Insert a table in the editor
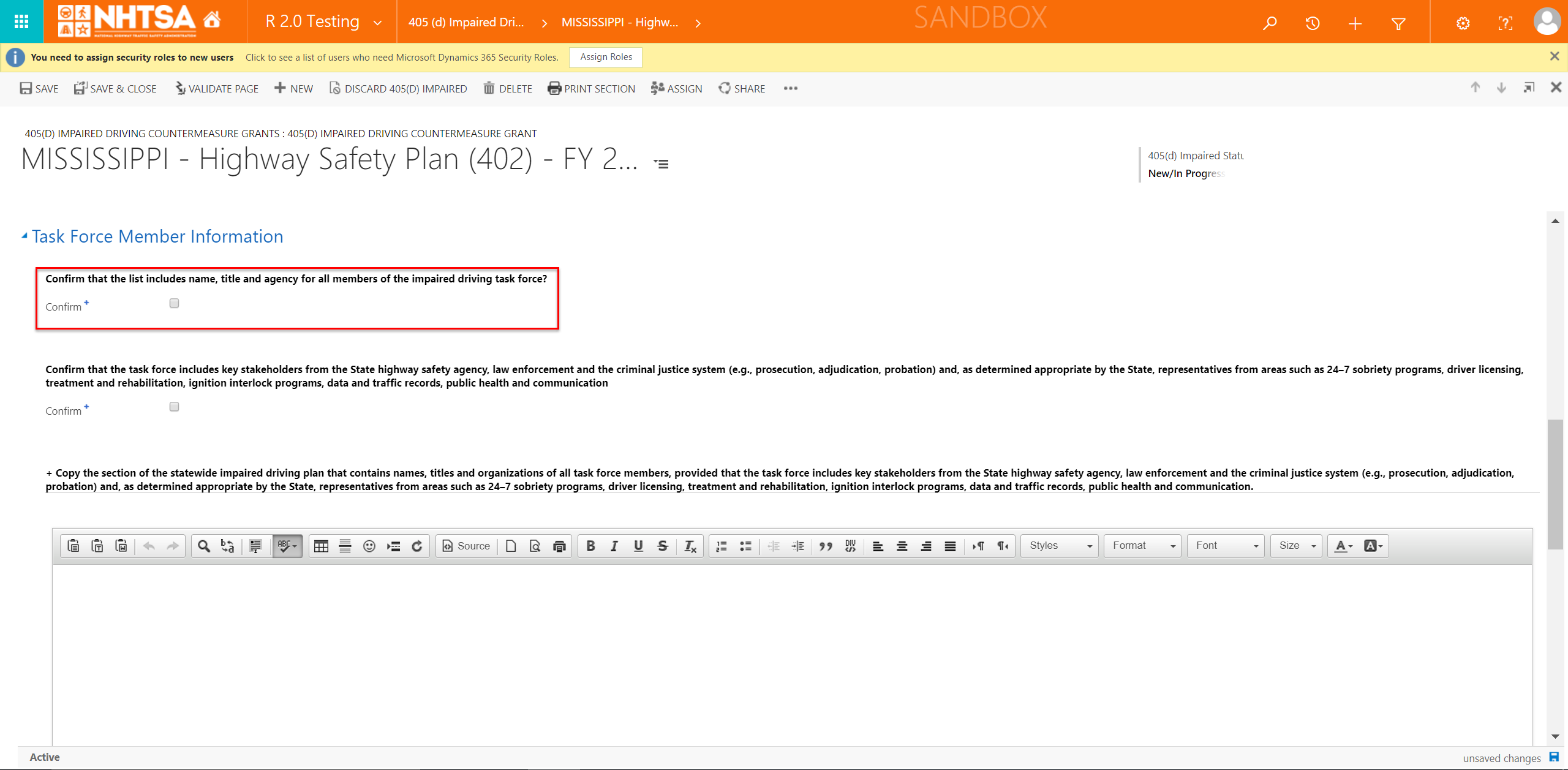 click(321, 546)
